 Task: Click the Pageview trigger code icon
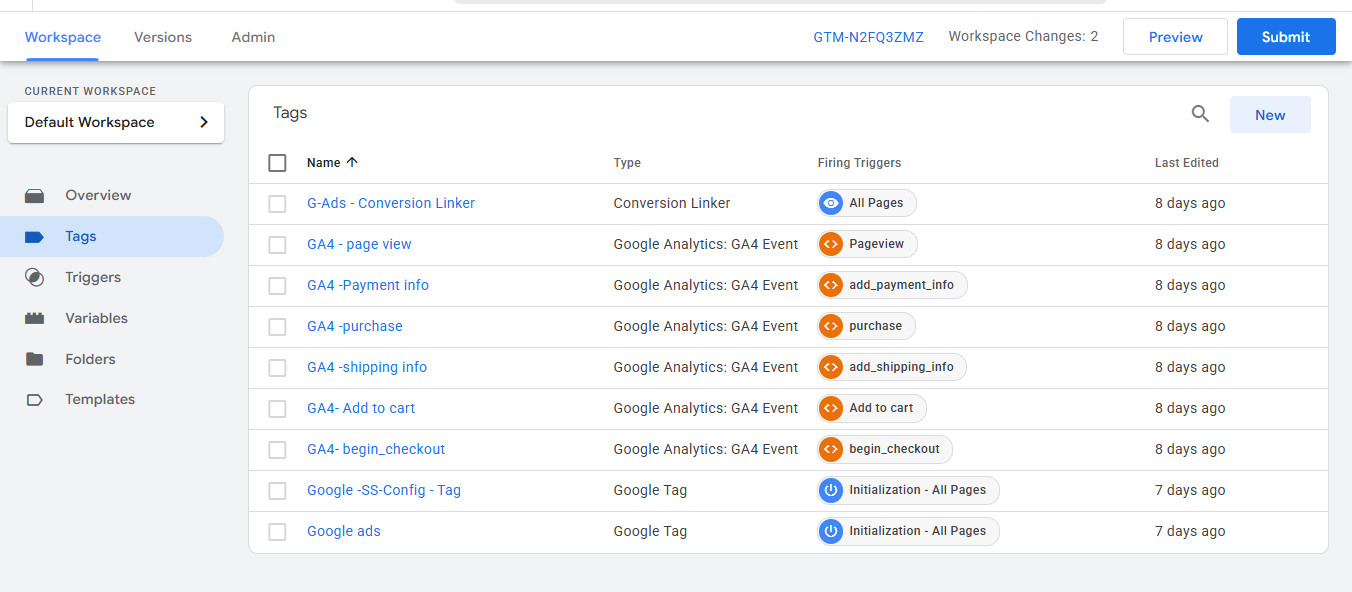tap(830, 244)
